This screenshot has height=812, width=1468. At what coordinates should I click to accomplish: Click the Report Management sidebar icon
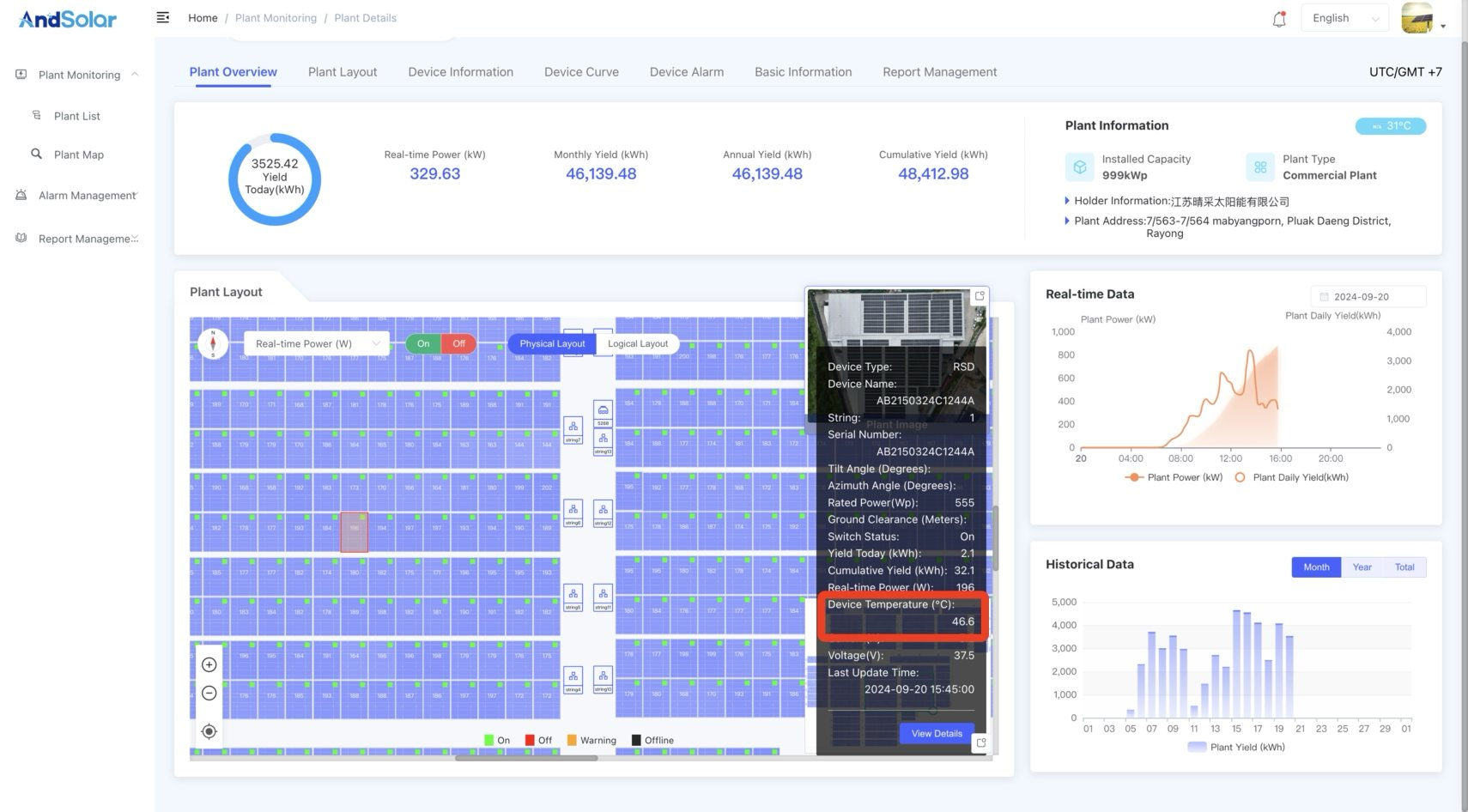[x=21, y=238]
